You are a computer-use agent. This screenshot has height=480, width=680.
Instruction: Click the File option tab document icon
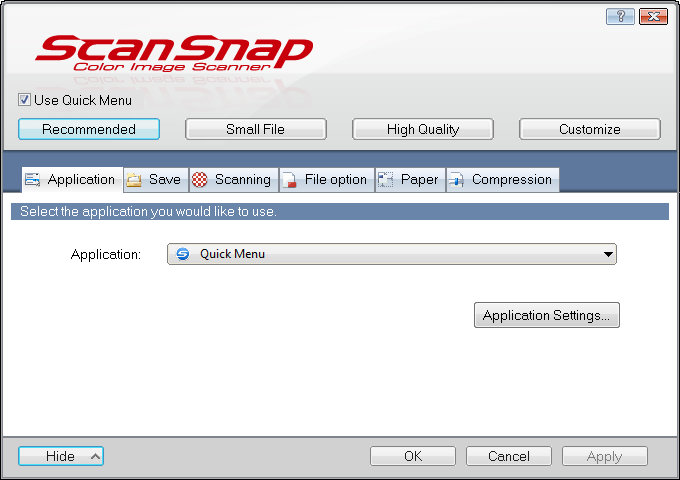pos(289,180)
